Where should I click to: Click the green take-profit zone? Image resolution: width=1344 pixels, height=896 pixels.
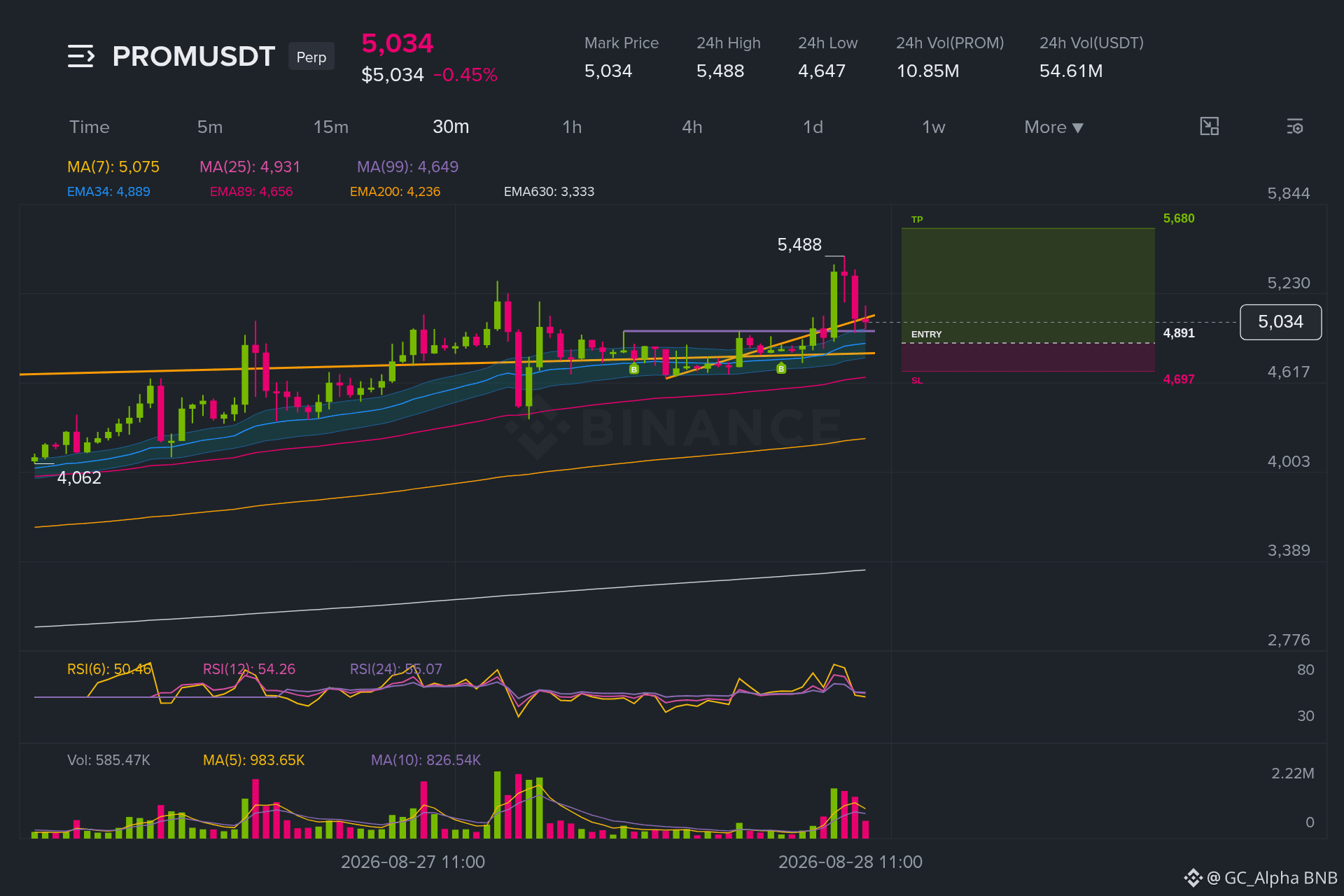point(1028,285)
